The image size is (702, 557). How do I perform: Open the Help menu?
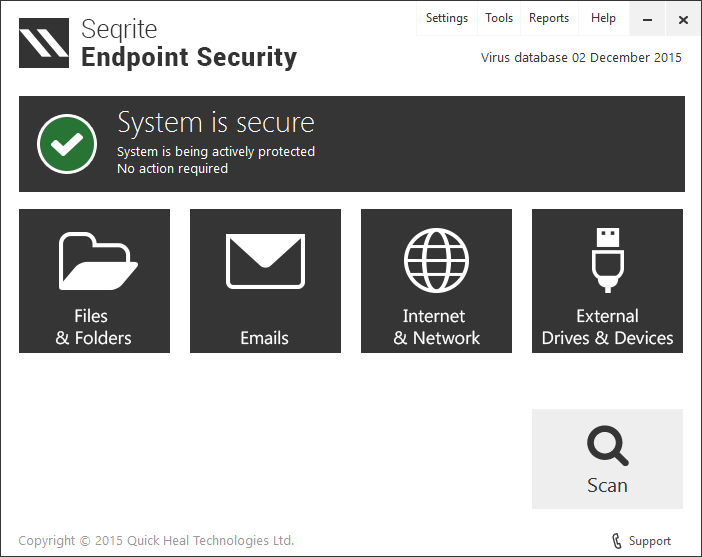[x=603, y=18]
